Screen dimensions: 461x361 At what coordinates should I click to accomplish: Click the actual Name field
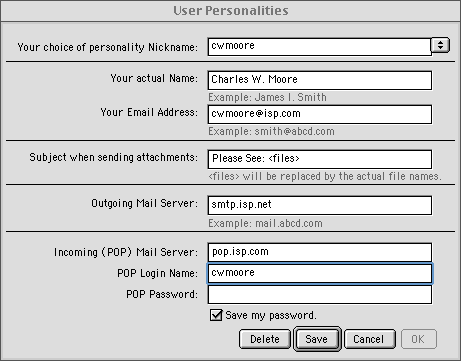coord(320,80)
